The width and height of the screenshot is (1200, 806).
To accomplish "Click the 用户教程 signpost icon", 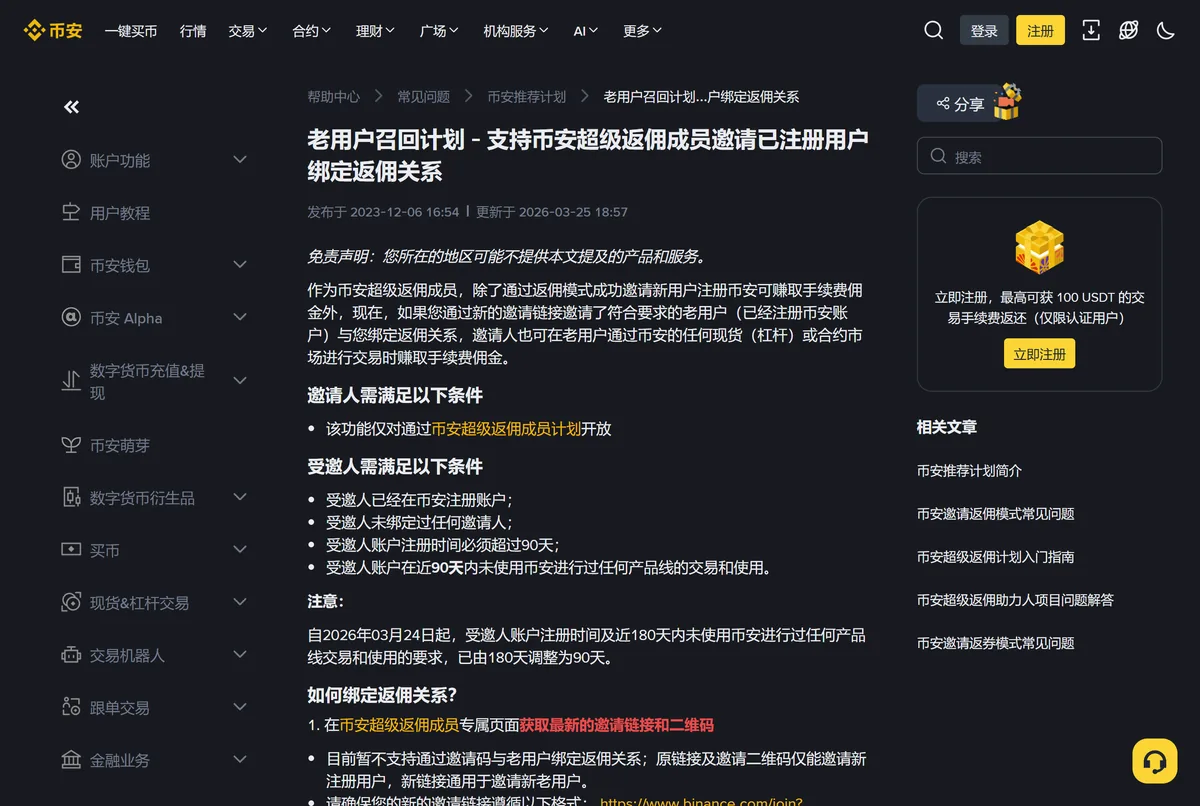I will click(71, 212).
